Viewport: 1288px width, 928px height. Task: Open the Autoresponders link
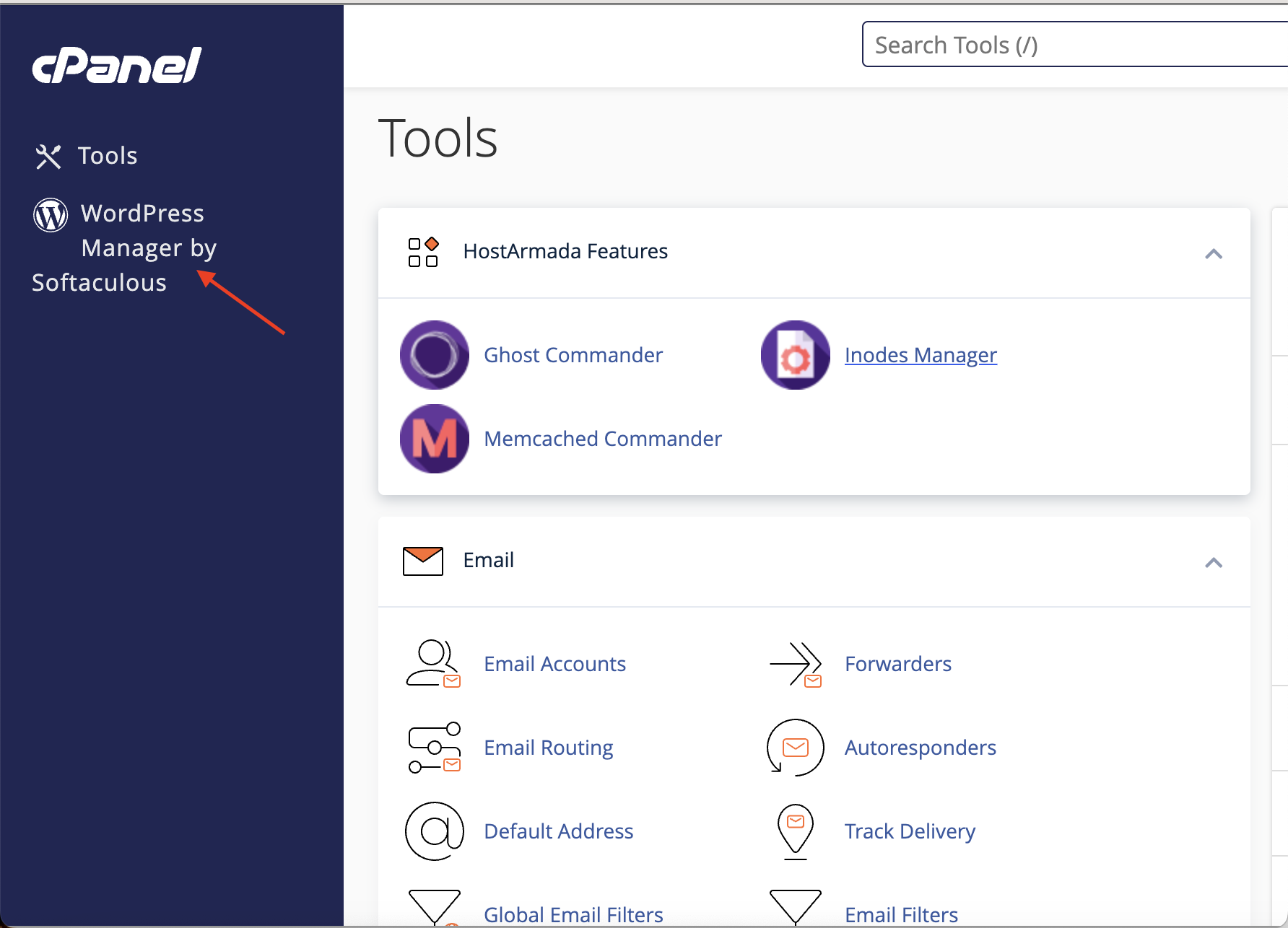click(921, 748)
